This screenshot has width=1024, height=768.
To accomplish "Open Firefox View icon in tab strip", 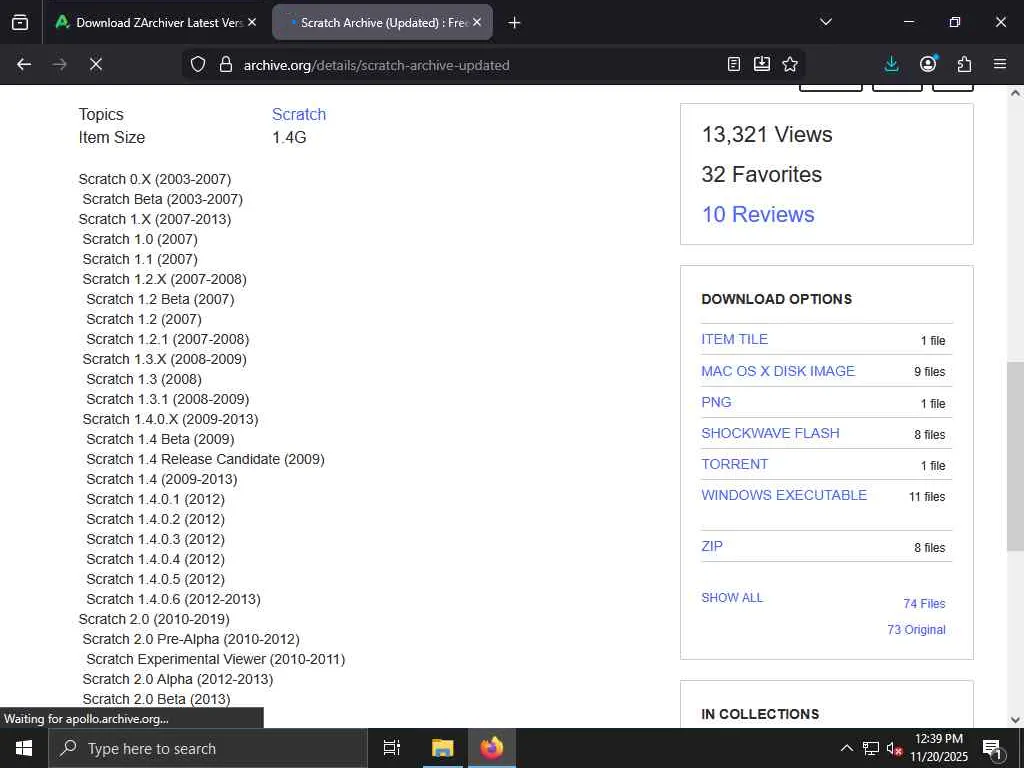I will (x=20, y=22).
